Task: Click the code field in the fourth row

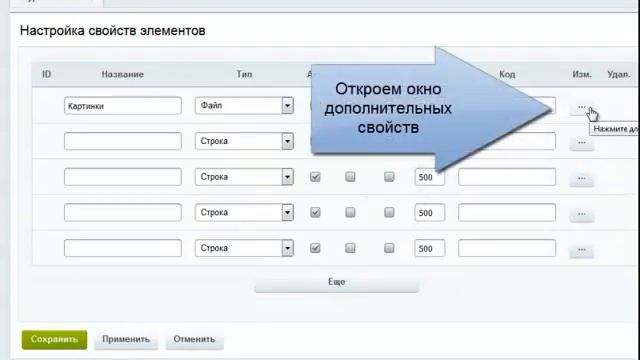Action: click(507, 212)
